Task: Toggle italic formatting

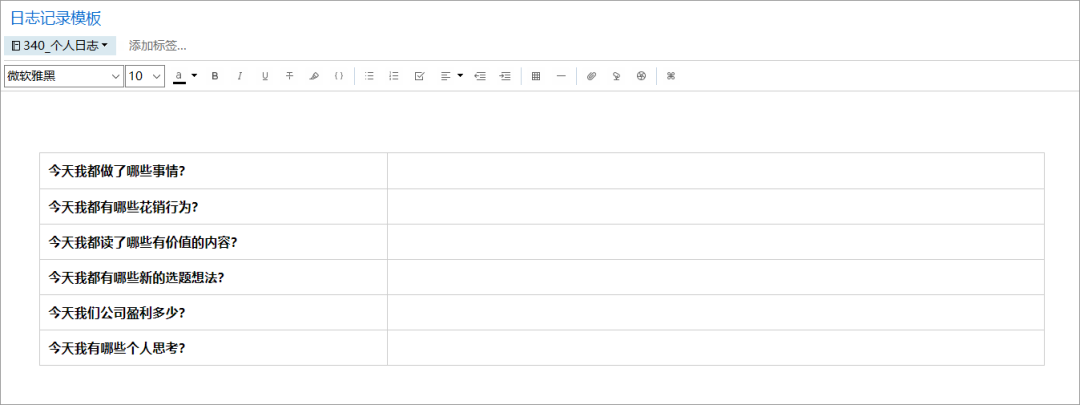Action: (x=240, y=76)
